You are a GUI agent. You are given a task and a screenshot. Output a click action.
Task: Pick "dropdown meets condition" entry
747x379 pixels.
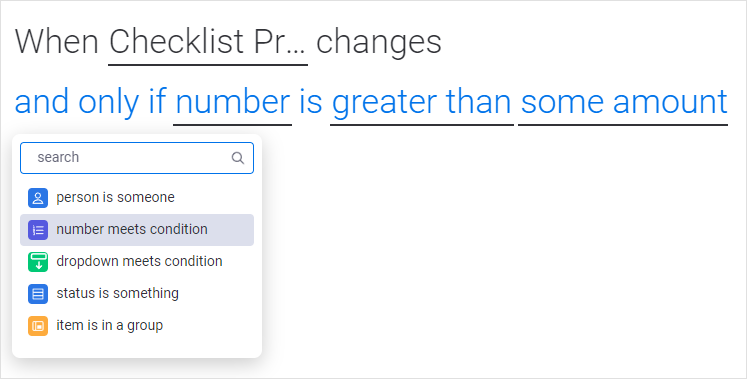click(137, 262)
